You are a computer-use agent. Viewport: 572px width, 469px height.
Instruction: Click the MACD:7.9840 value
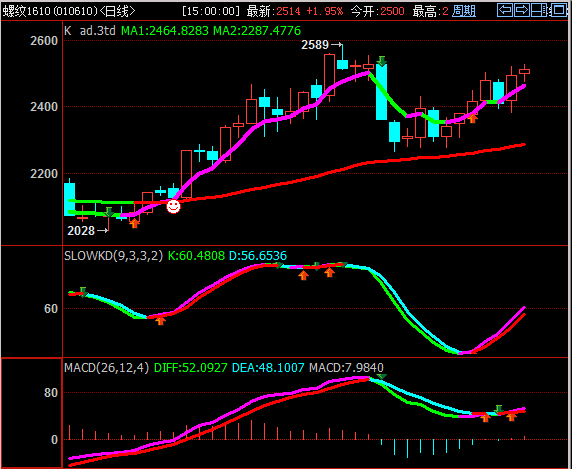click(346, 368)
